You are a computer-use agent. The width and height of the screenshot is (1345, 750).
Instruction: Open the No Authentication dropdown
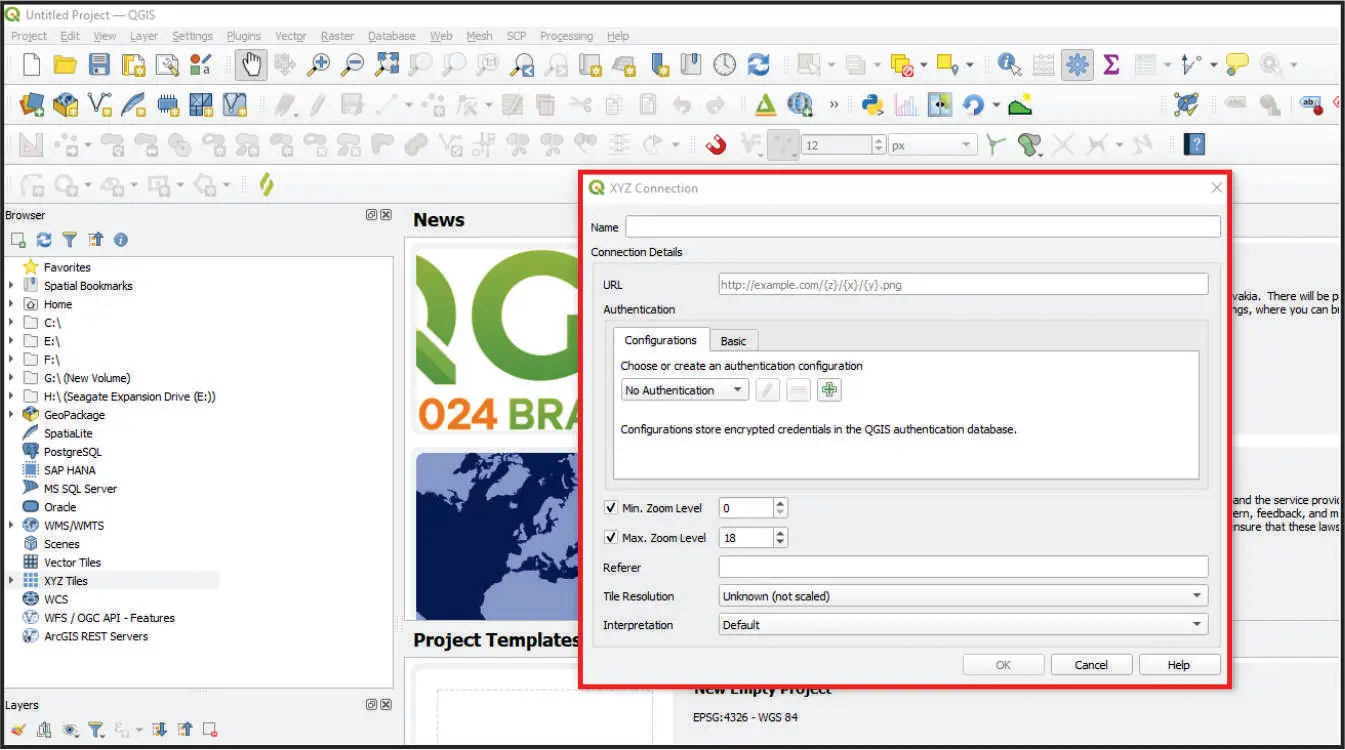684,390
